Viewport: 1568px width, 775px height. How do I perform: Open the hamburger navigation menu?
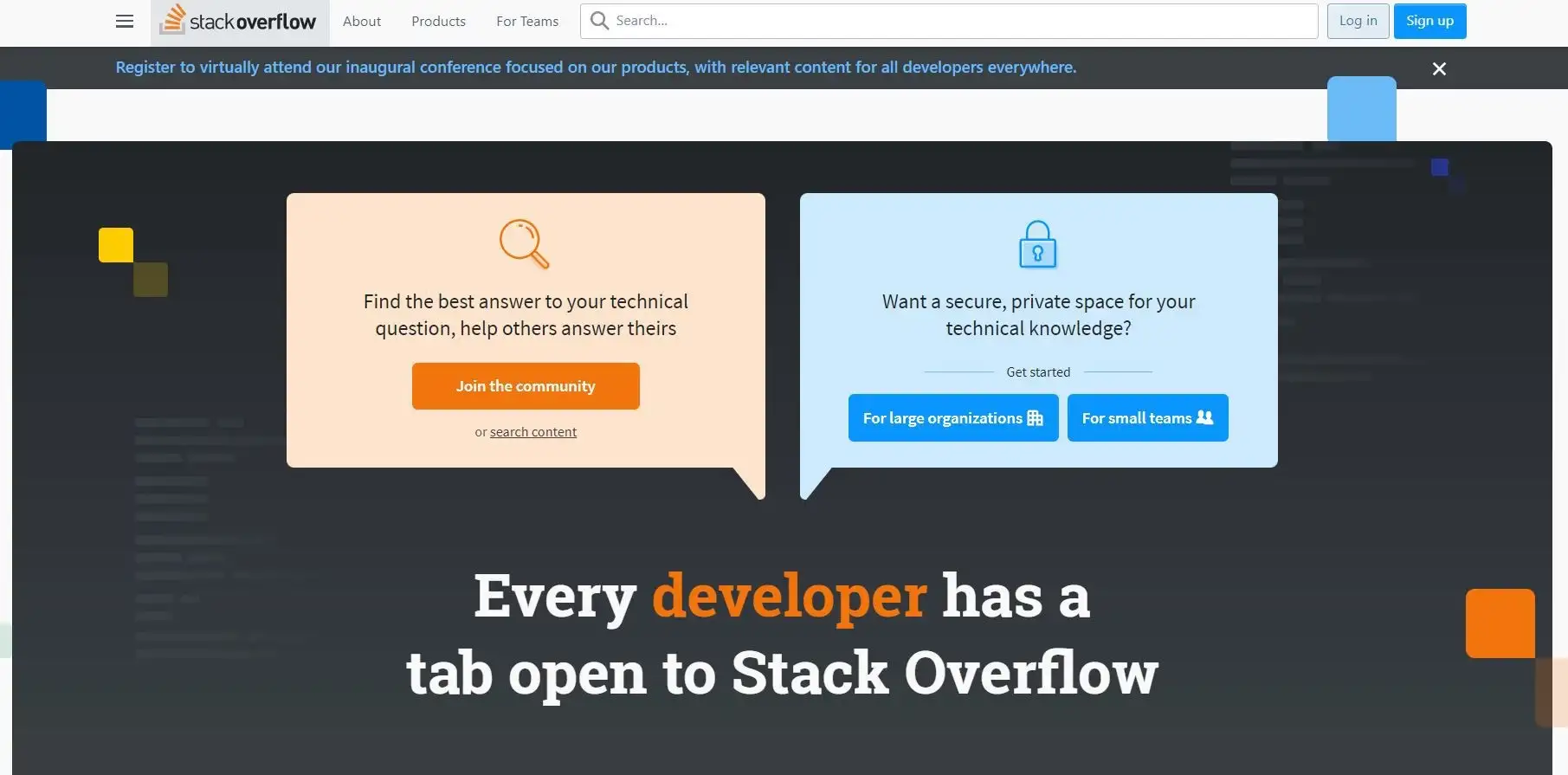click(125, 22)
